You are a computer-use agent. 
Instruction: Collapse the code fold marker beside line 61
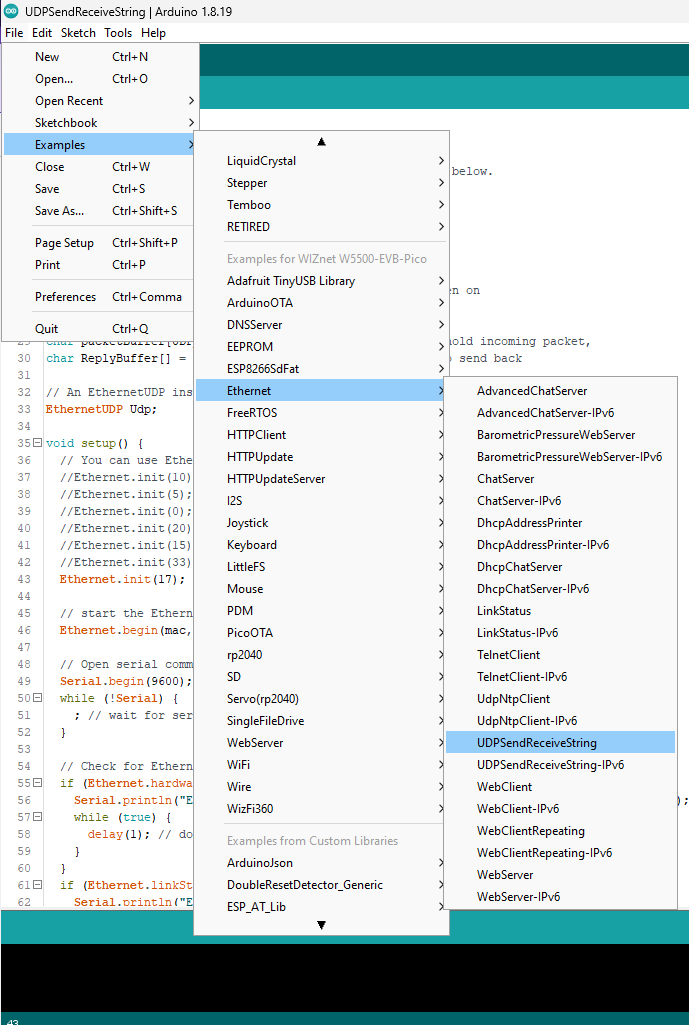coord(37,884)
